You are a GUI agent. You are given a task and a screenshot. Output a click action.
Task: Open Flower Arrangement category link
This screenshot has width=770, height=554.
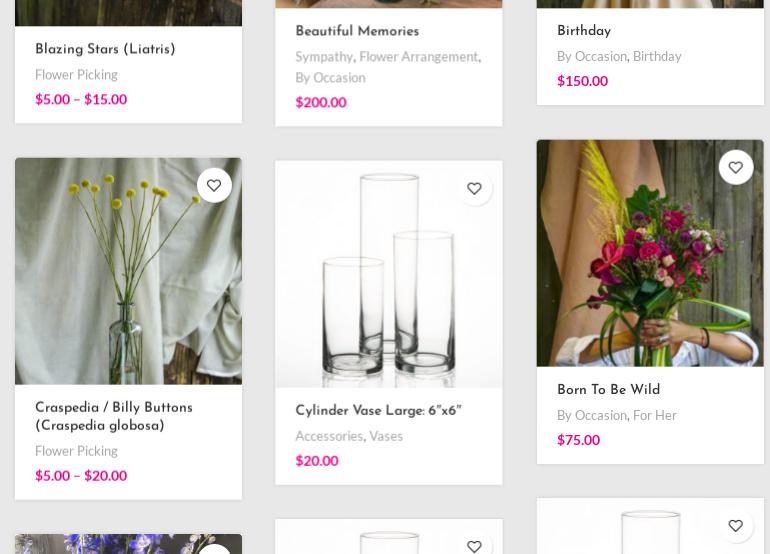(418, 57)
